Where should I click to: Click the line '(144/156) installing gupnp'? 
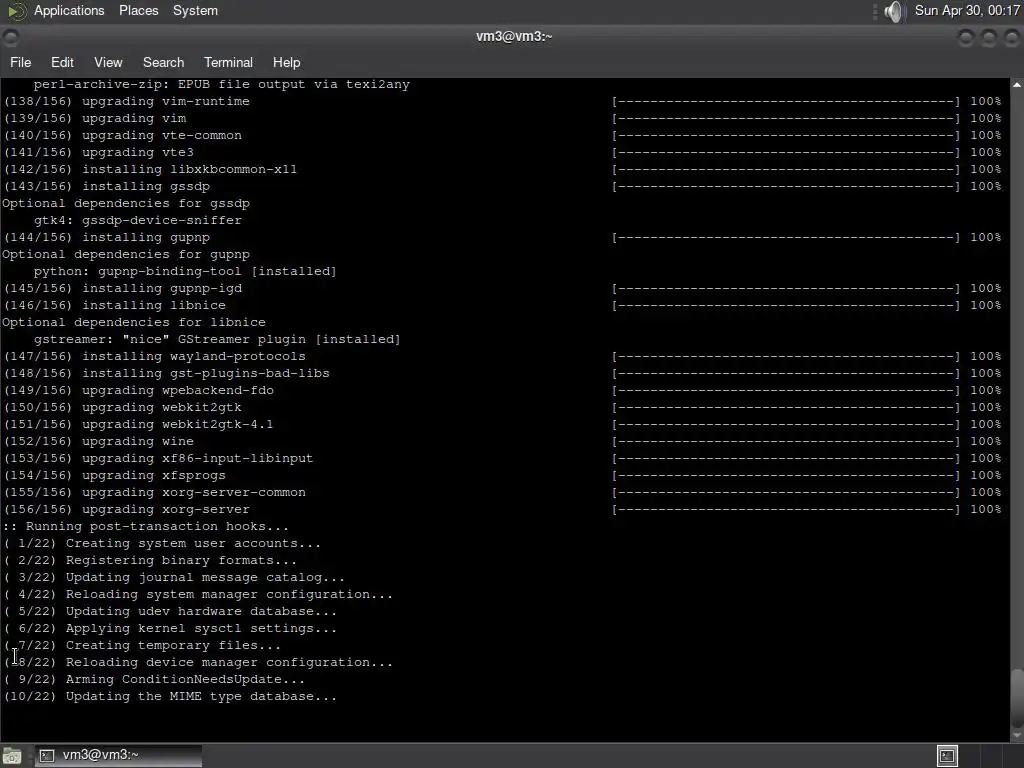point(107,237)
